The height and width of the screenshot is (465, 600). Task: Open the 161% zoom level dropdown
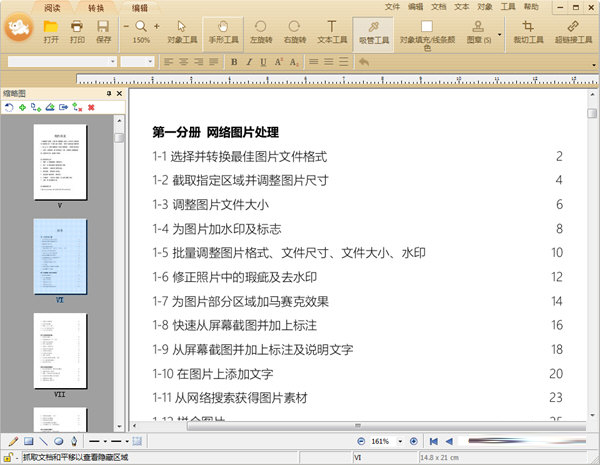399,441
